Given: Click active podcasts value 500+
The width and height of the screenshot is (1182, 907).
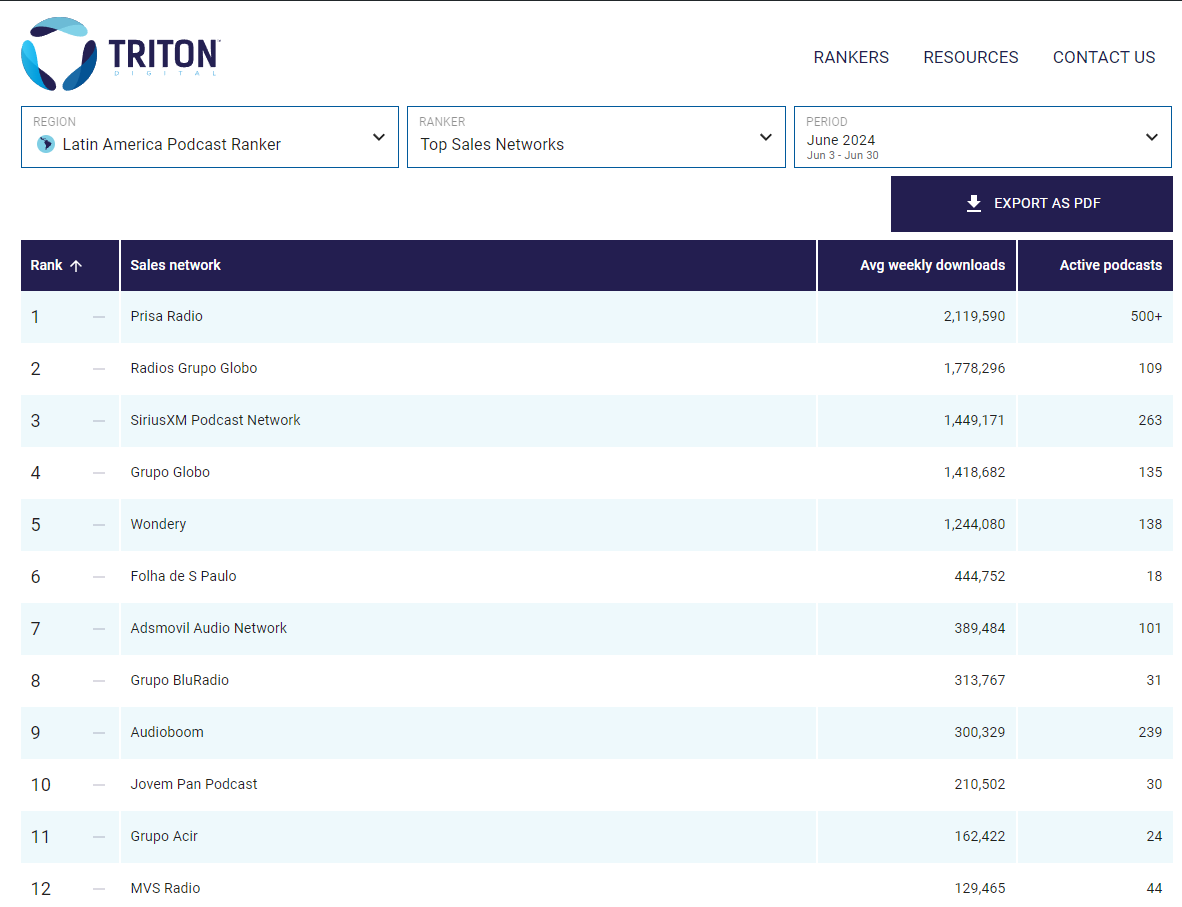Looking at the screenshot, I should (1146, 316).
